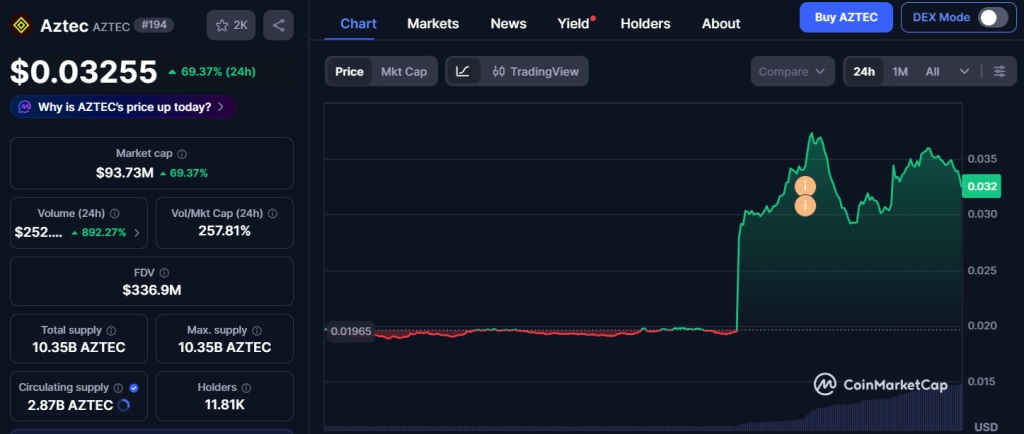This screenshot has width=1024, height=434.
Task: Click the Buy AZTEC button
Action: (x=845, y=17)
